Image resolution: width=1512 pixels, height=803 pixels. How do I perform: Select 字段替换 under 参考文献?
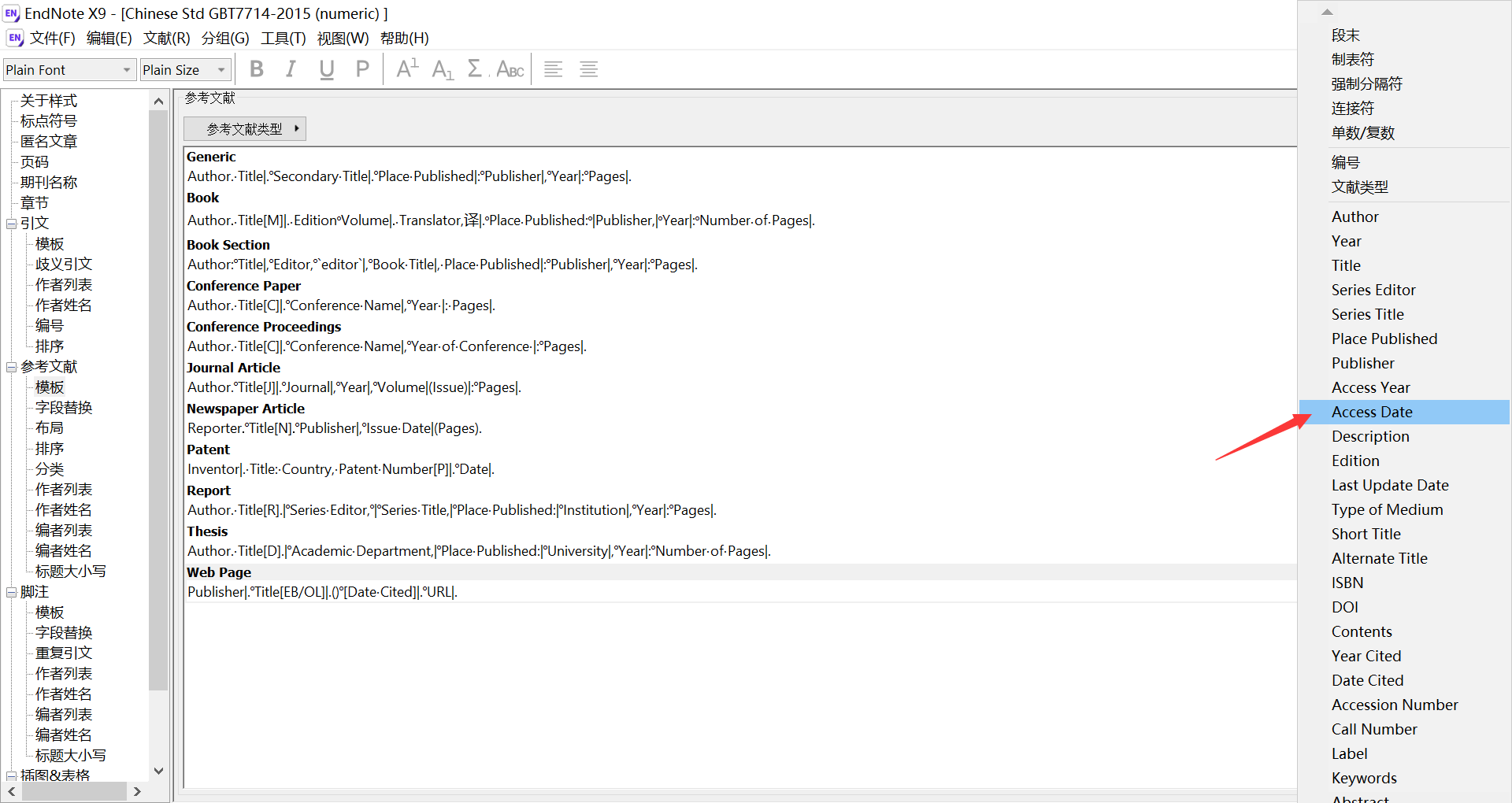(x=64, y=408)
